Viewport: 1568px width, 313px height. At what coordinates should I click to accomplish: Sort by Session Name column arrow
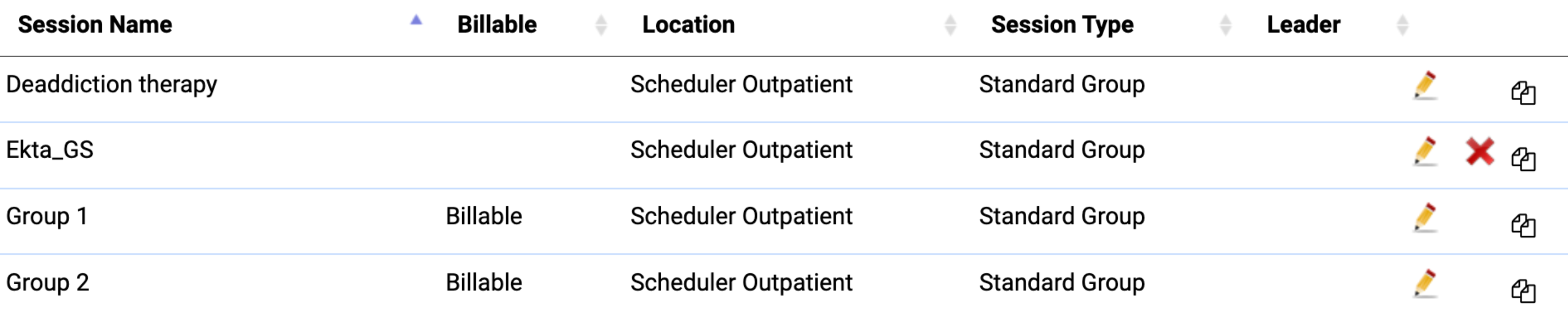[416, 20]
